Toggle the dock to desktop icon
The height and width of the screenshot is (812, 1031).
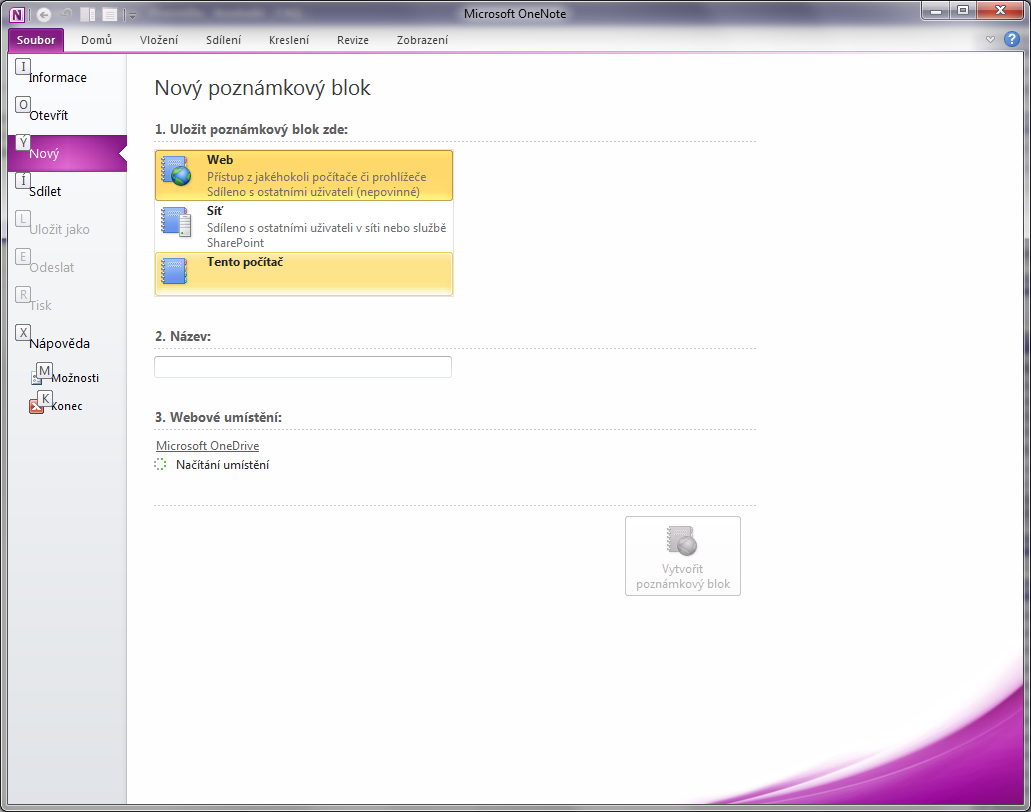click(88, 14)
